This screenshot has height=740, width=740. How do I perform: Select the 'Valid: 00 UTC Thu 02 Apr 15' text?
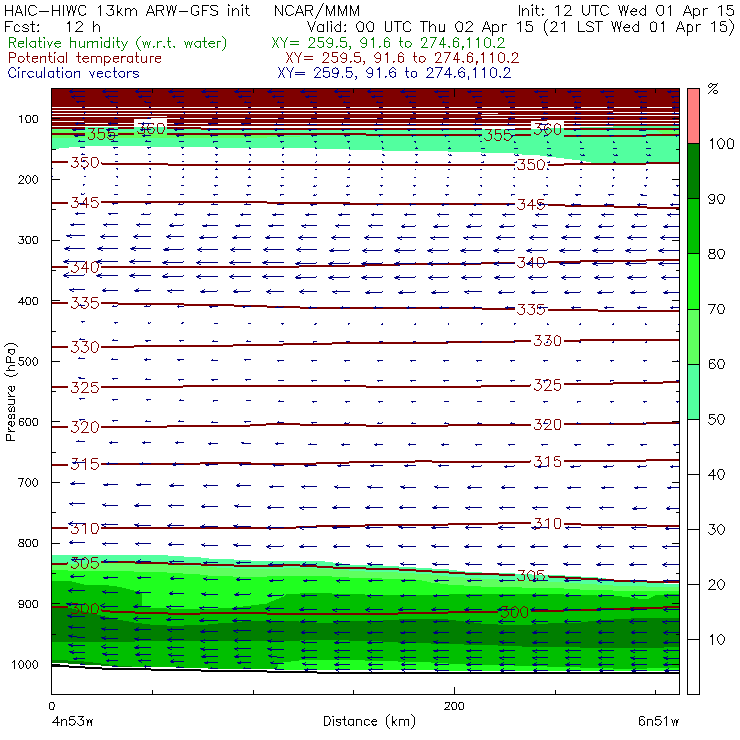pos(422,27)
